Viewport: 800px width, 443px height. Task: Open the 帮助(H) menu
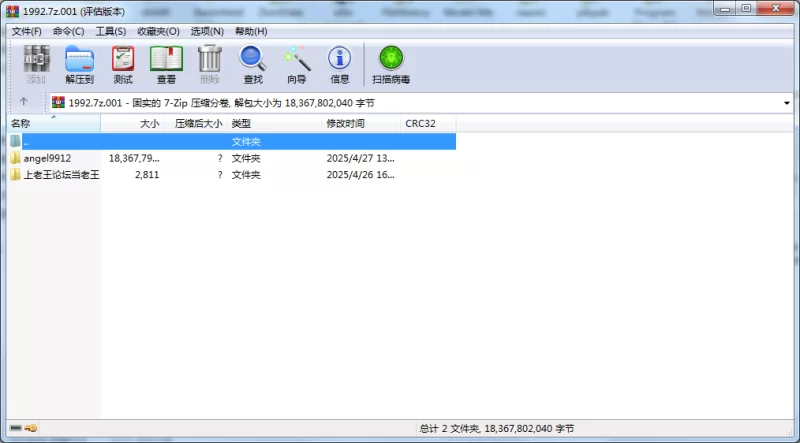[x=251, y=31]
